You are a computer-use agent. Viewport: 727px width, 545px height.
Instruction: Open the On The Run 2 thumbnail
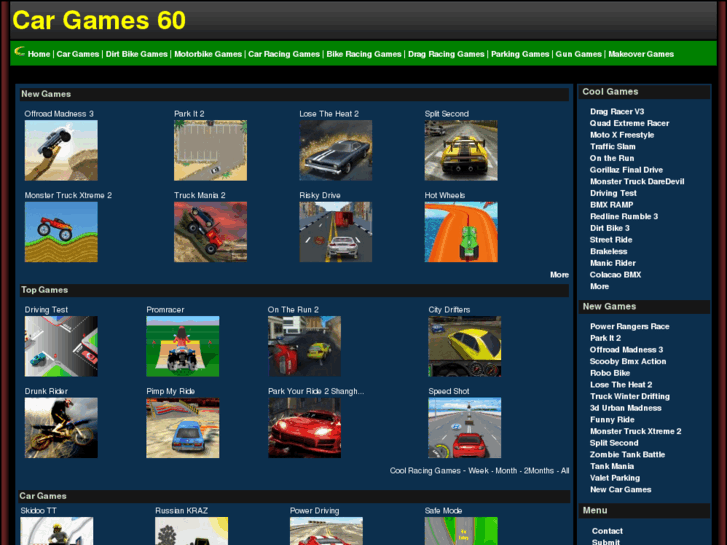(x=305, y=346)
